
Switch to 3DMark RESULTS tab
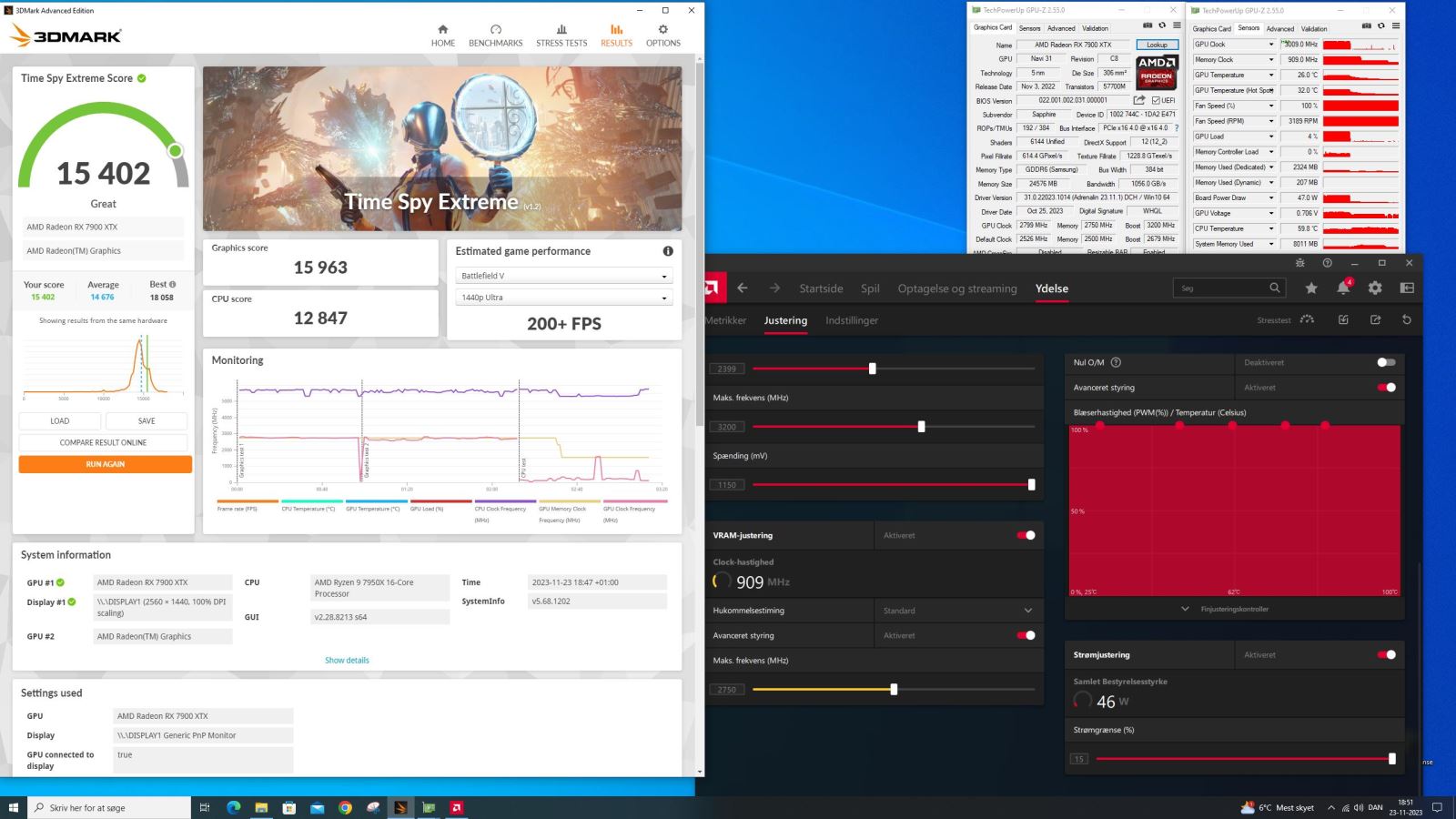coord(616,35)
